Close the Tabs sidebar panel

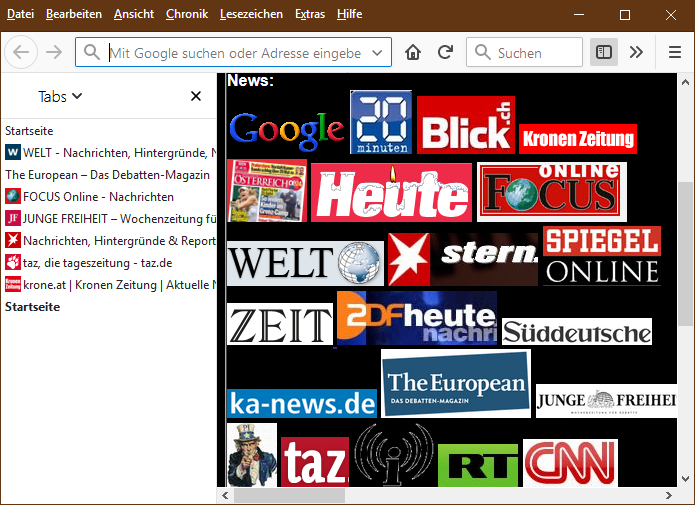click(x=196, y=96)
